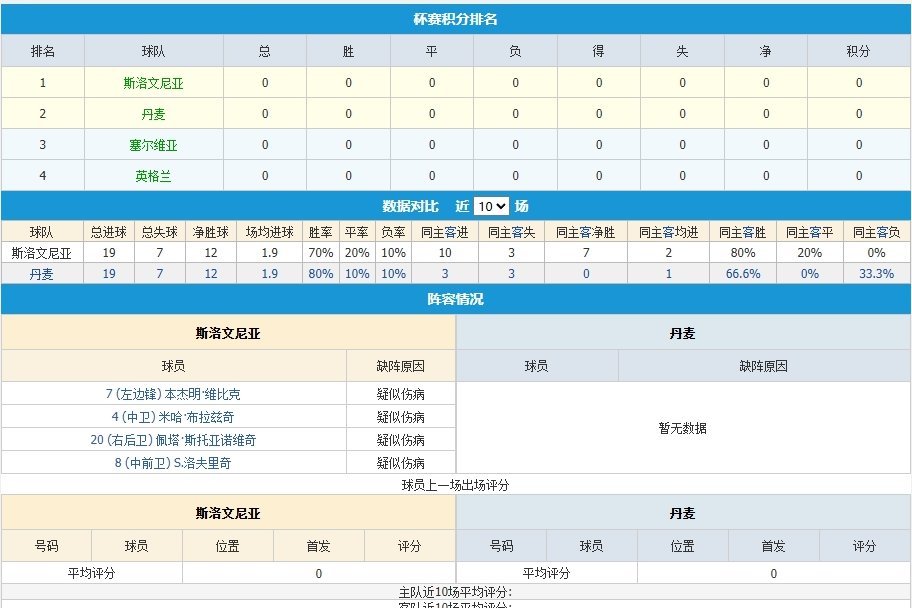Click the 暂无数据 text in 丹麦 lineup panel
912x608 pixels.
pyautogui.click(x=683, y=428)
